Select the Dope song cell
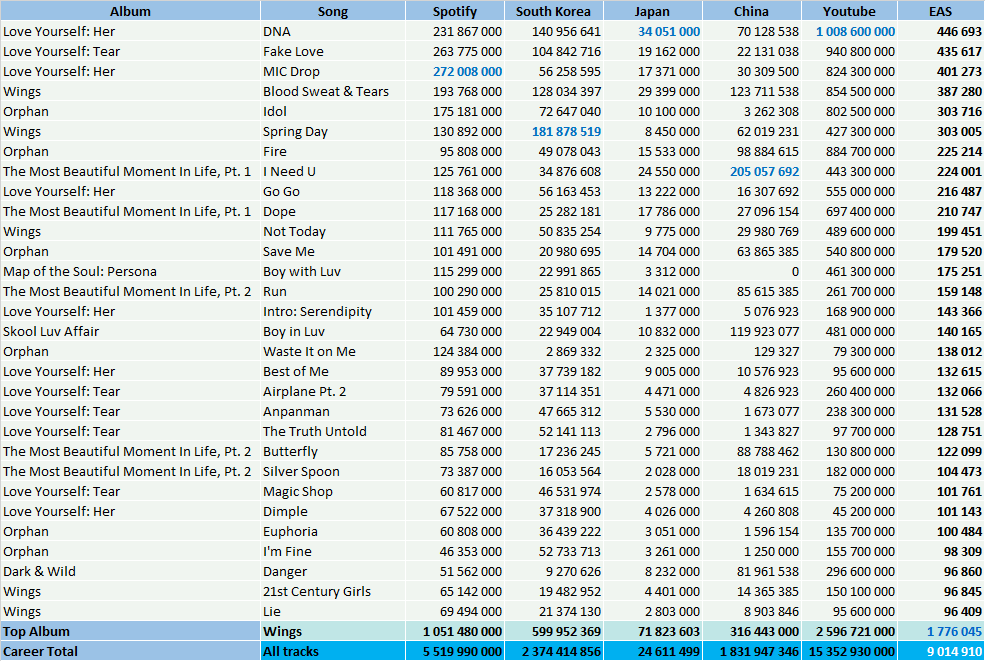 coord(332,211)
